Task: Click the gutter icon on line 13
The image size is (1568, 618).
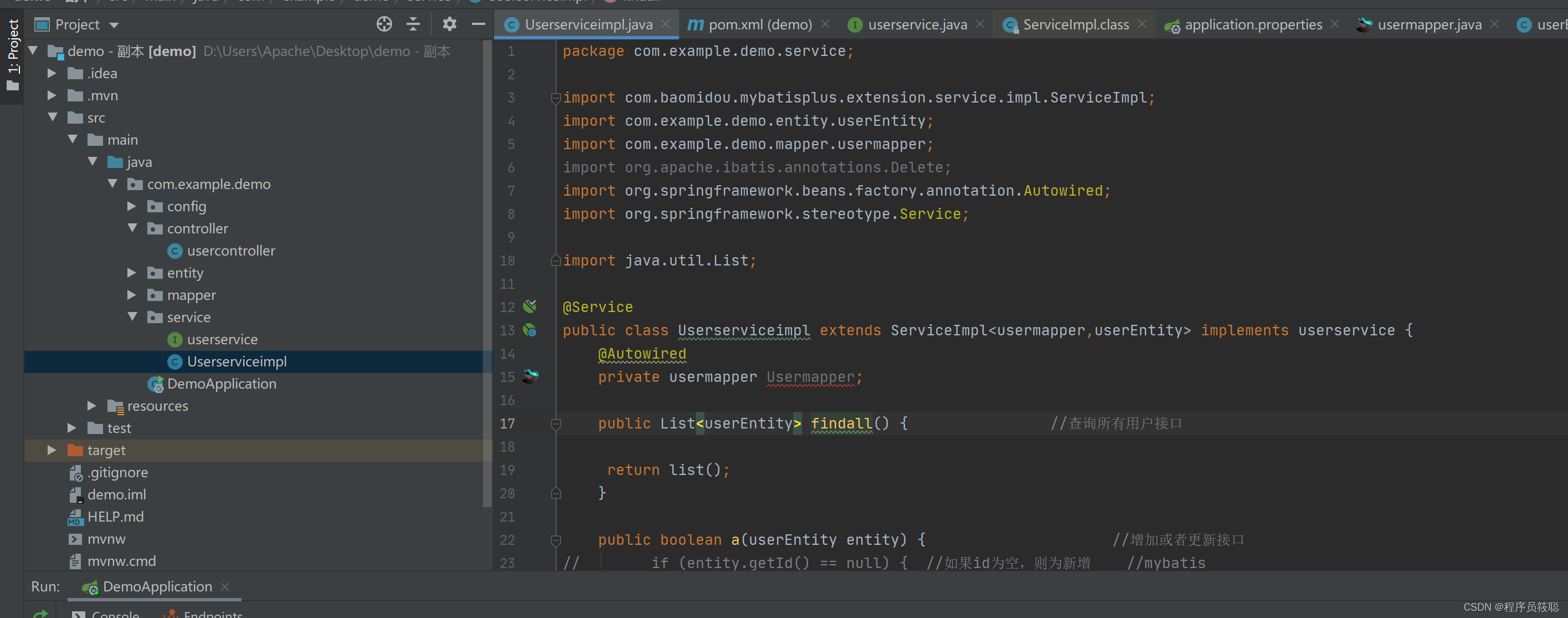Action: 529,330
